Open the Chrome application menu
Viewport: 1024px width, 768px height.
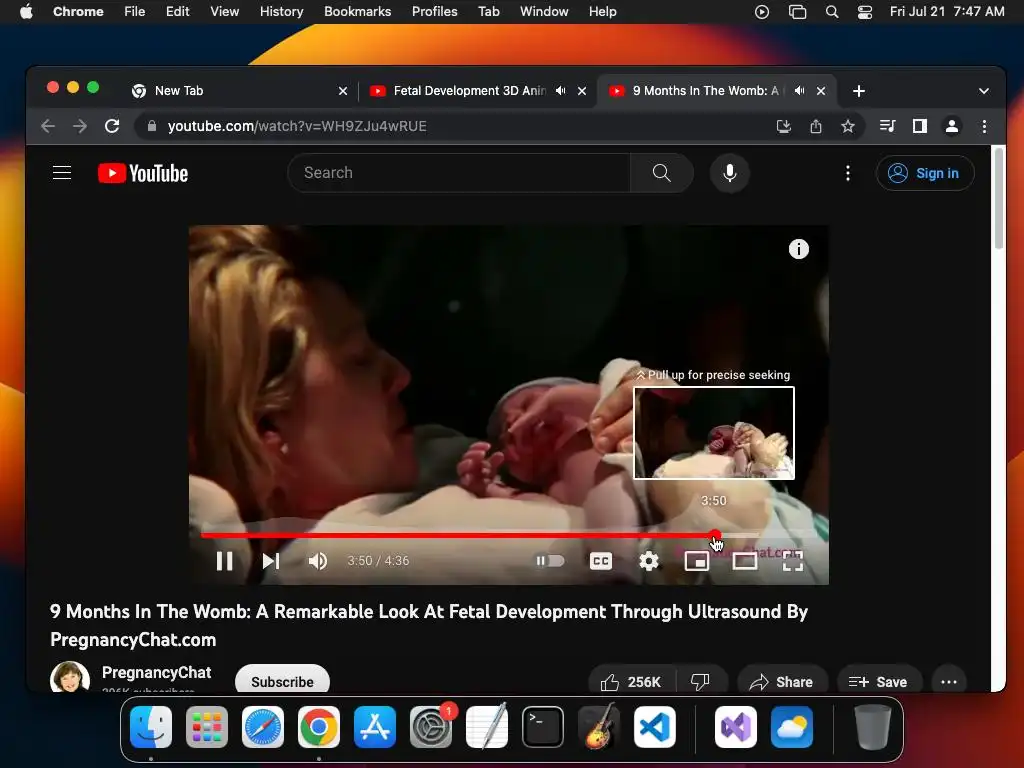point(78,12)
